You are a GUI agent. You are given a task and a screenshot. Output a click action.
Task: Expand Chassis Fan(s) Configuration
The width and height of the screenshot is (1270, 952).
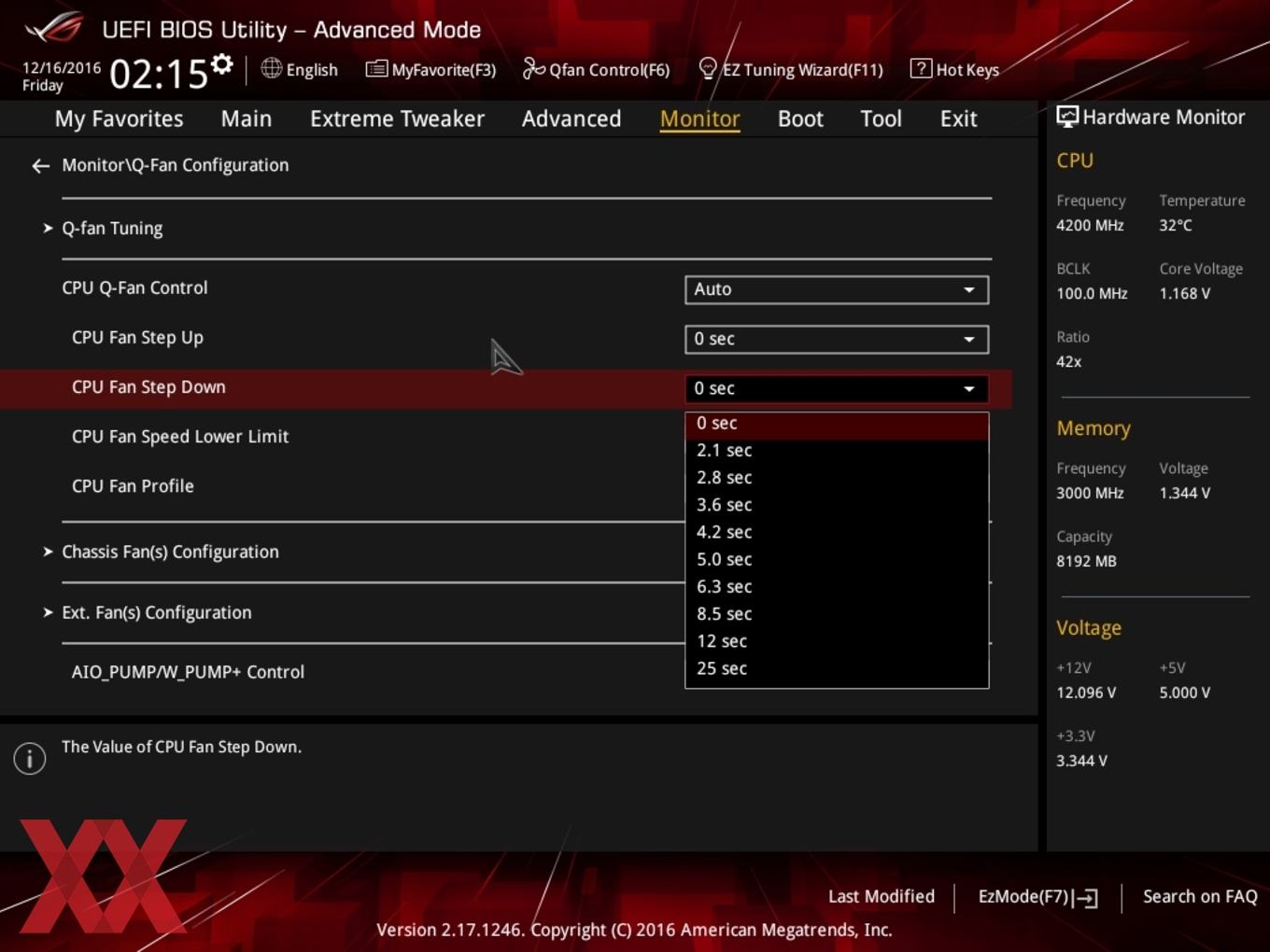170,552
